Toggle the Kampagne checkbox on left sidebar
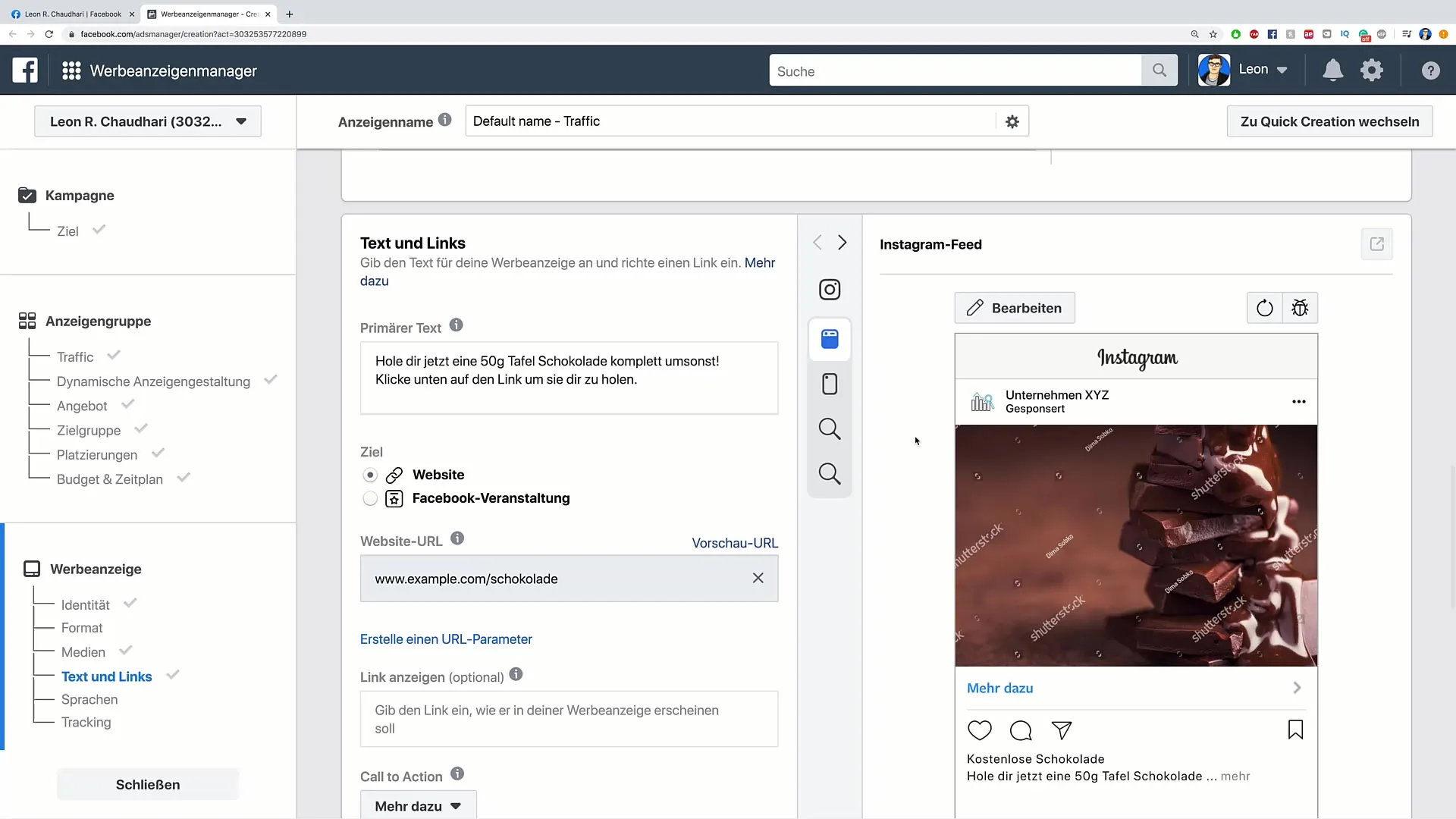The image size is (1456, 819). (27, 195)
